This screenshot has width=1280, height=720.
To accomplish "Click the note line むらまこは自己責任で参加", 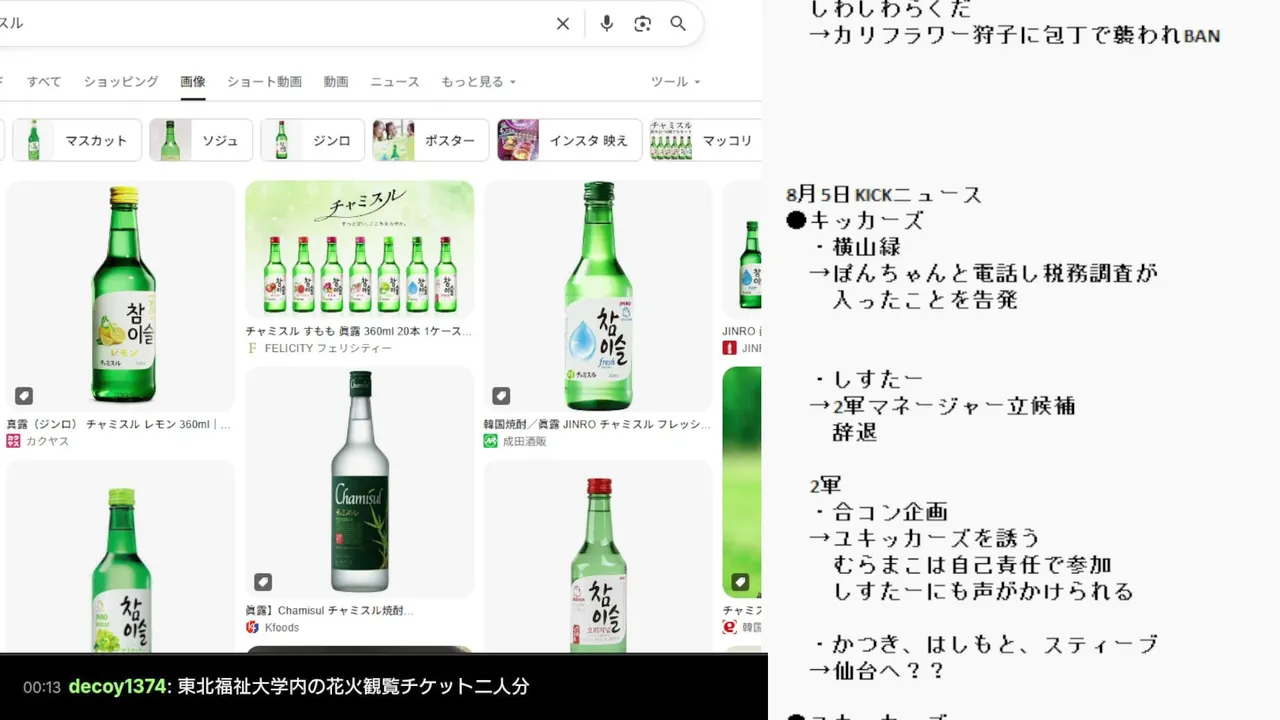I will pyautogui.click(x=972, y=565).
